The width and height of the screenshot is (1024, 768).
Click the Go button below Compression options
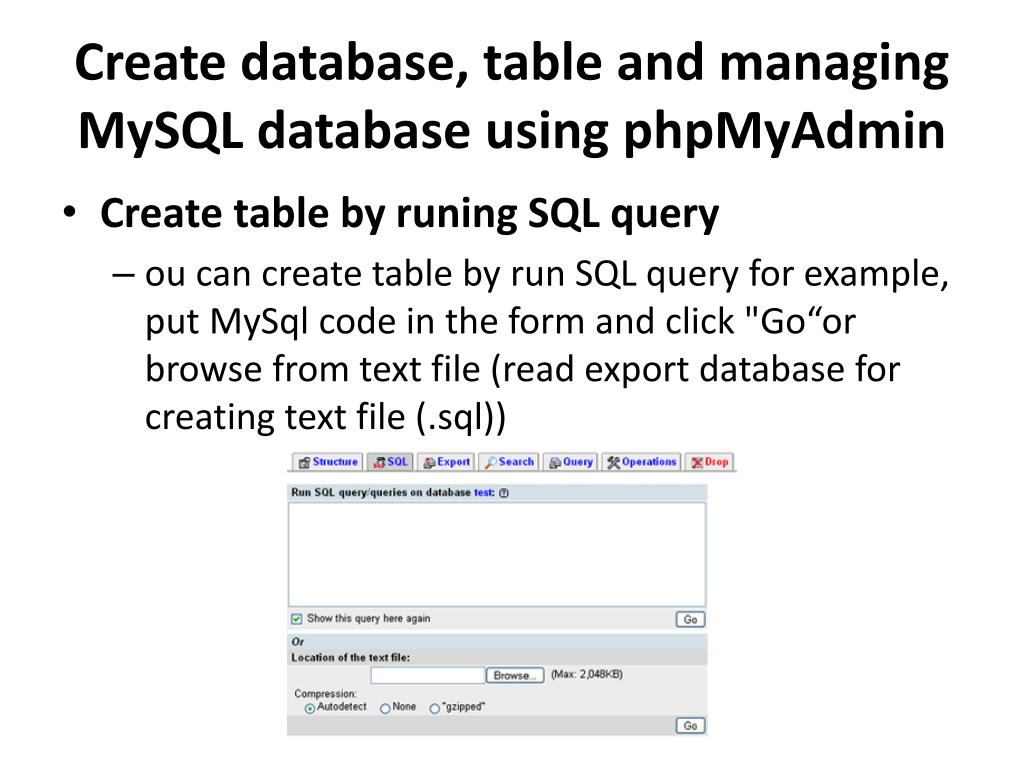tap(690, 726)
